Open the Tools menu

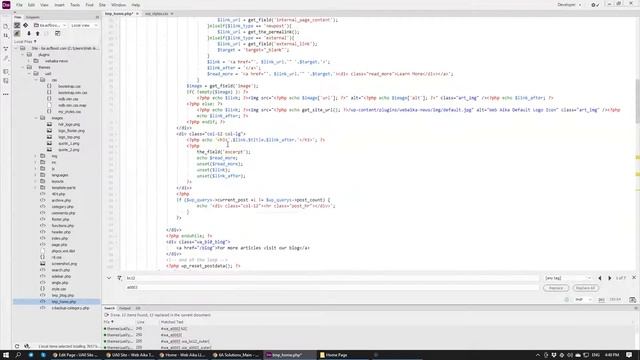click(x=75, y=5)
